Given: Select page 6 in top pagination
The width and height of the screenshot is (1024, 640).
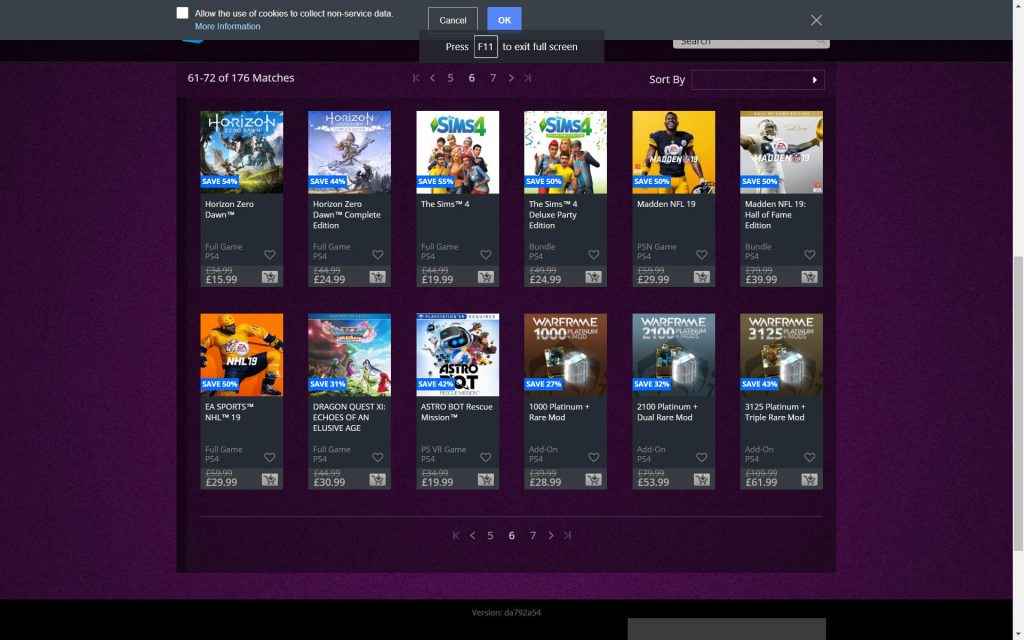Looking at the screenshot, I should [x=472, y=78].
